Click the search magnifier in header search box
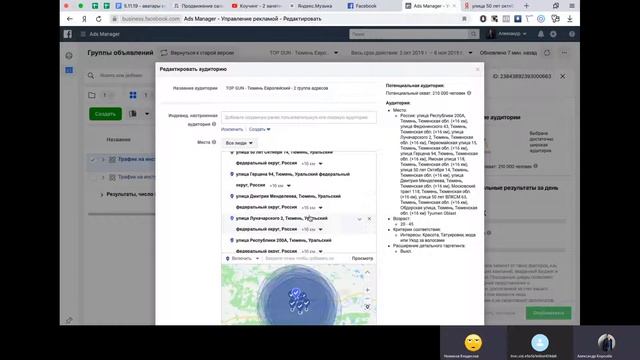This screenshot has width=640, height=360. click(x=473, y=34)
